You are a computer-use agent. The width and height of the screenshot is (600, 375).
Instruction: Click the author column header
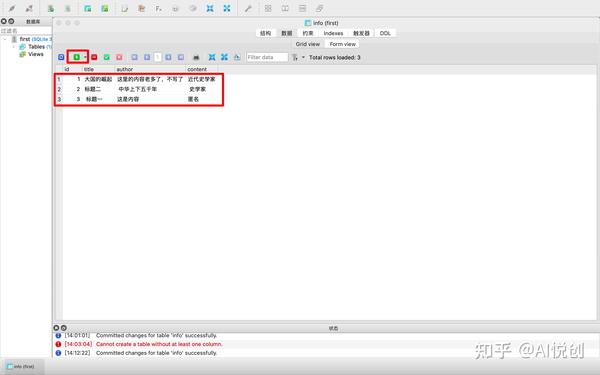(x=125, y=69)
